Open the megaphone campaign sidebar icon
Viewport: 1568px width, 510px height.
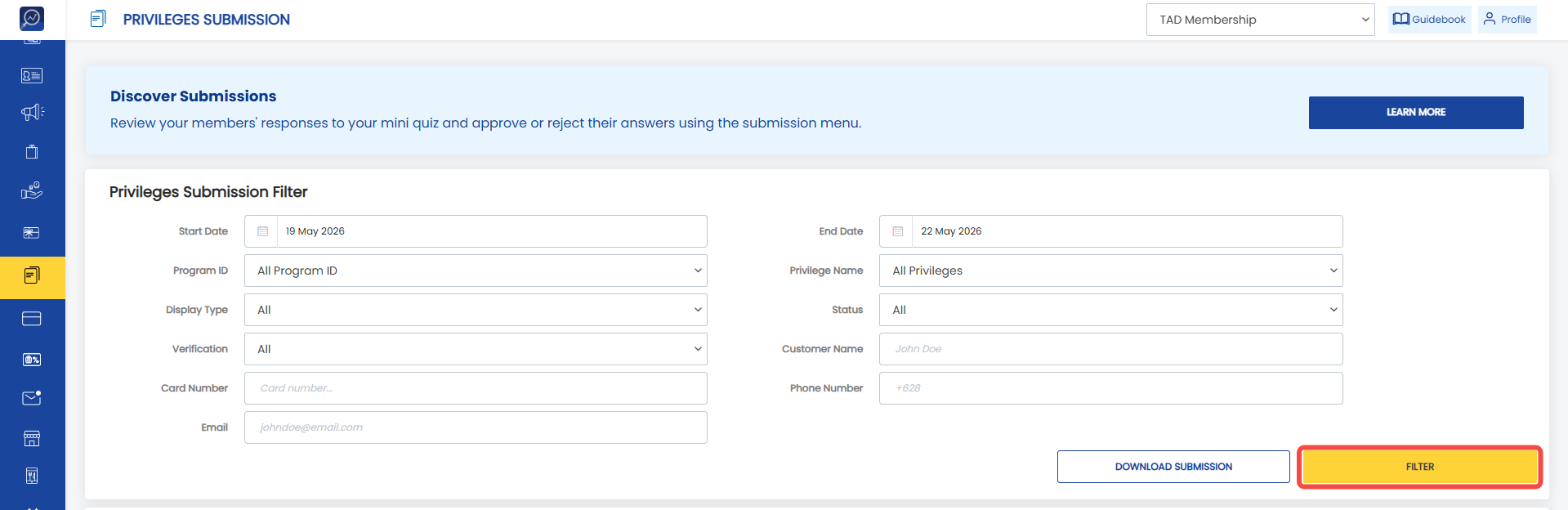(x=32, y=112)
